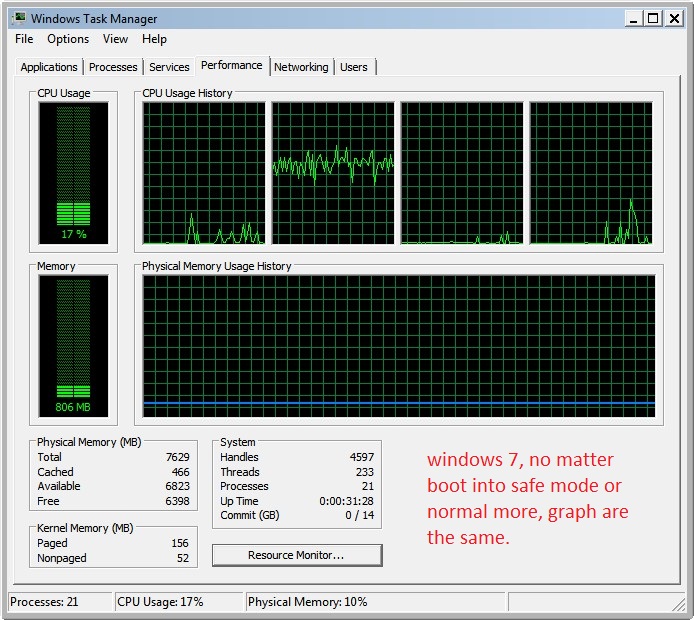Click status bar text CPU Usage: 17%

pos(160,602)
